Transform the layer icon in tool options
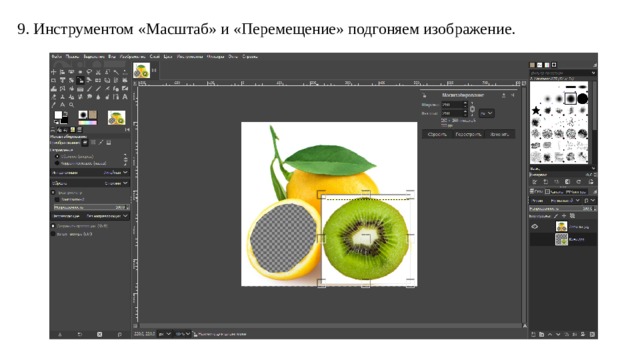Image resolution: width=640 pixels, height=360 pixels. (x=84, y=142)
